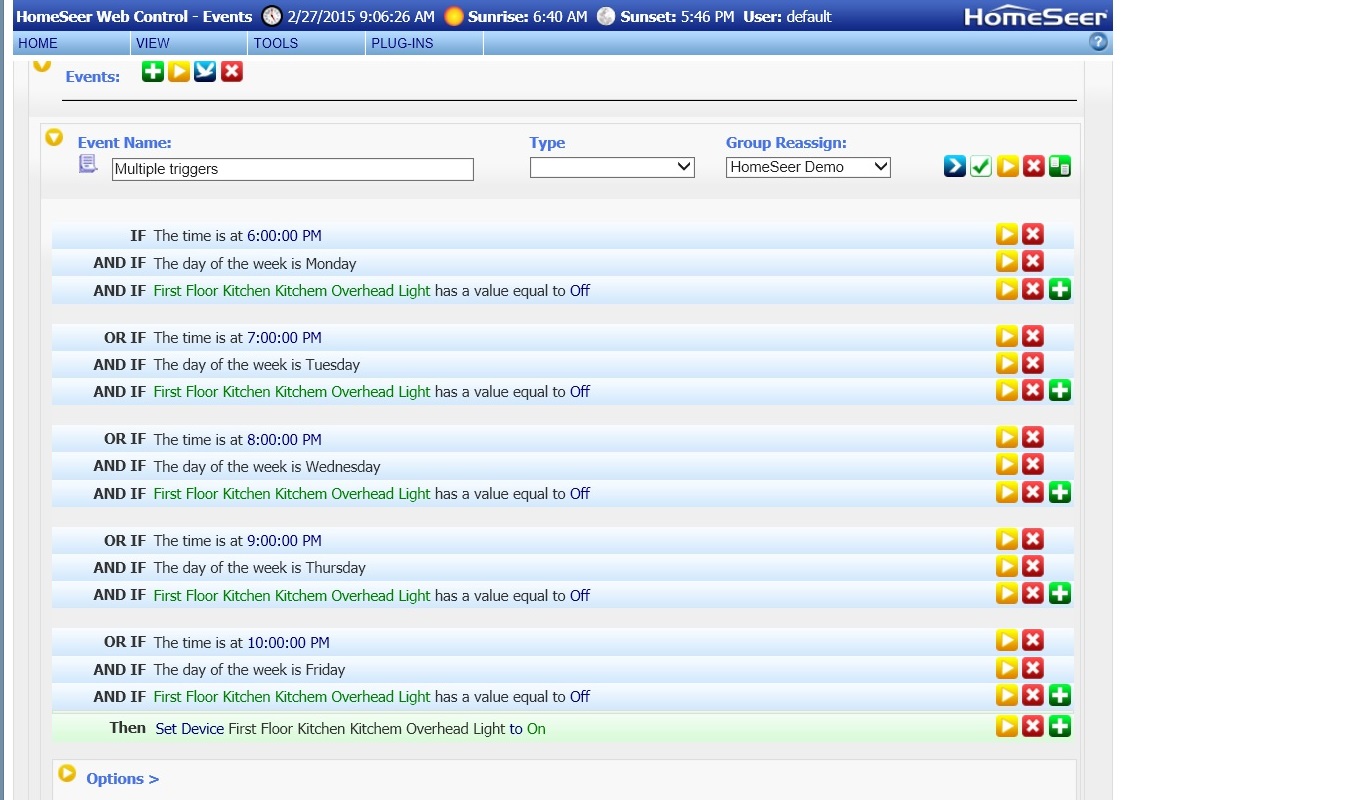Viewport: 1370px width, 800px height.
Task: Open the help question mark icon
Action: click(1098, 42)
